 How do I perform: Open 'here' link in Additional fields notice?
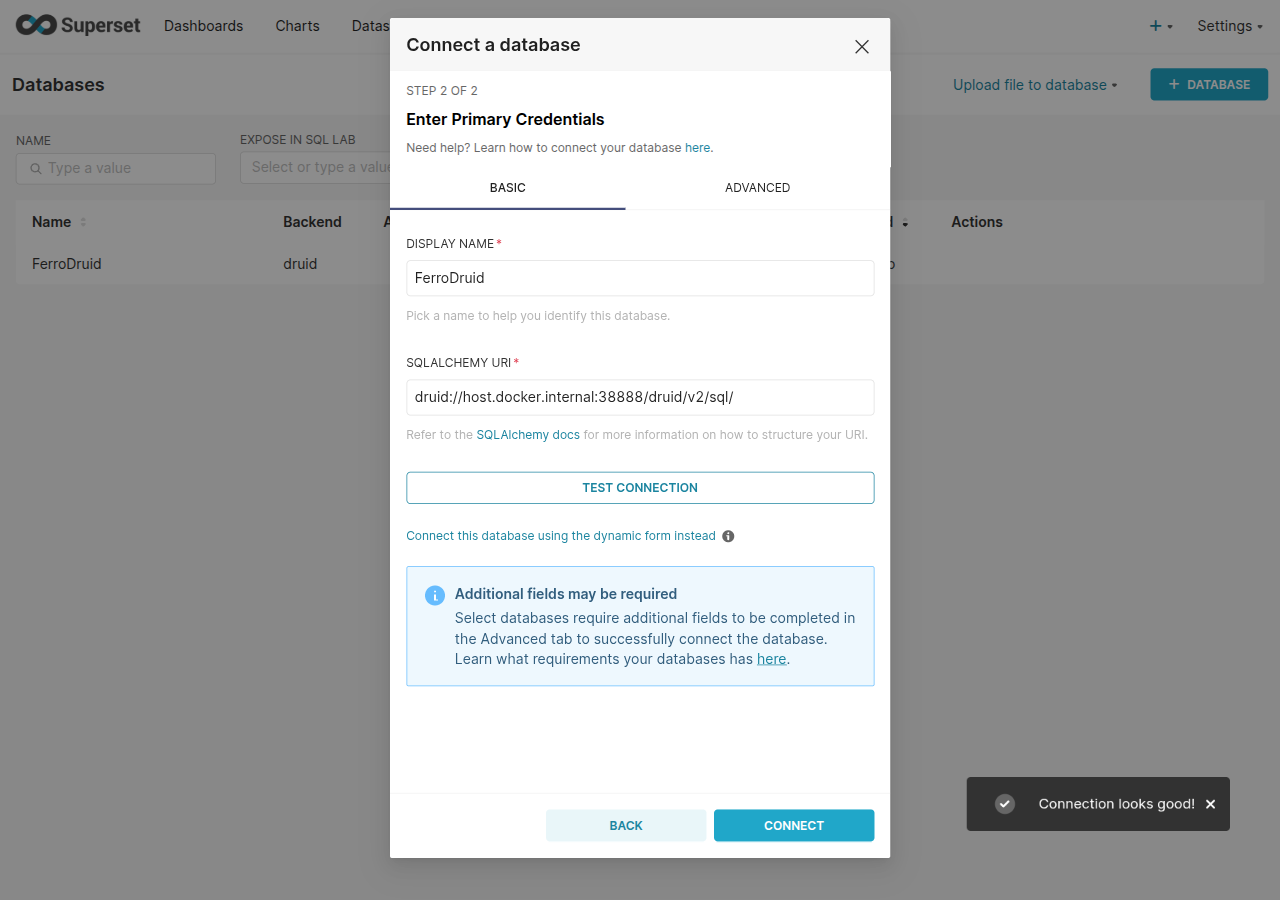point(771,659)
